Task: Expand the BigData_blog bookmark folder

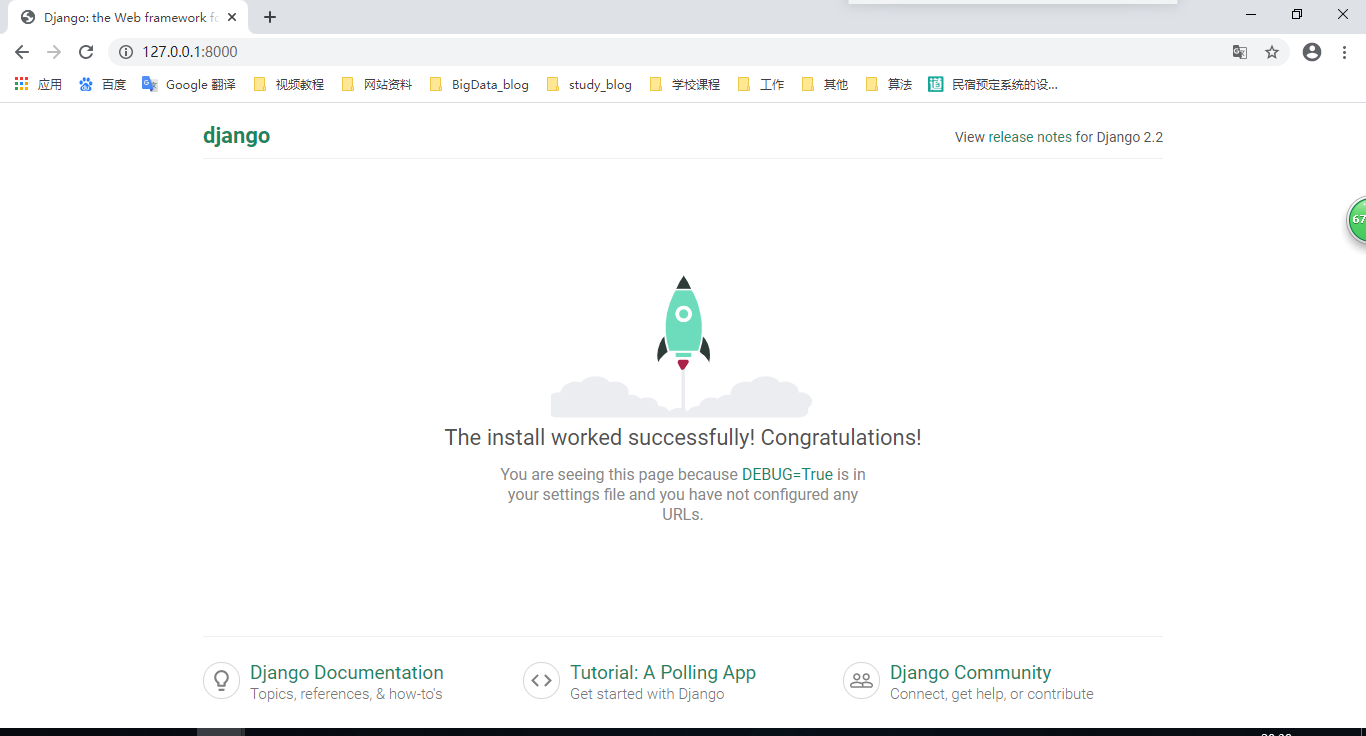Action: pos(479,85)
